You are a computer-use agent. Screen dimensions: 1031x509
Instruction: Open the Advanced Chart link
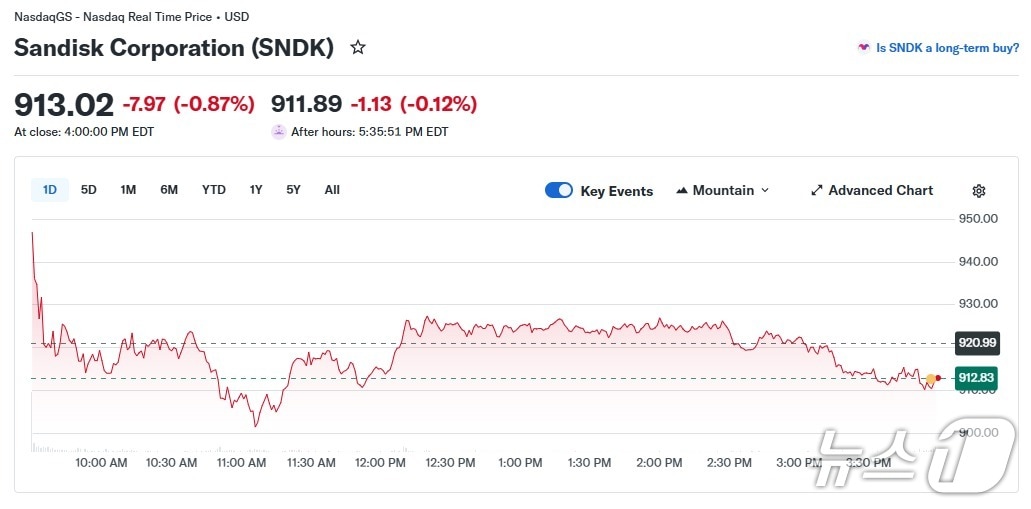coord(880,190)
